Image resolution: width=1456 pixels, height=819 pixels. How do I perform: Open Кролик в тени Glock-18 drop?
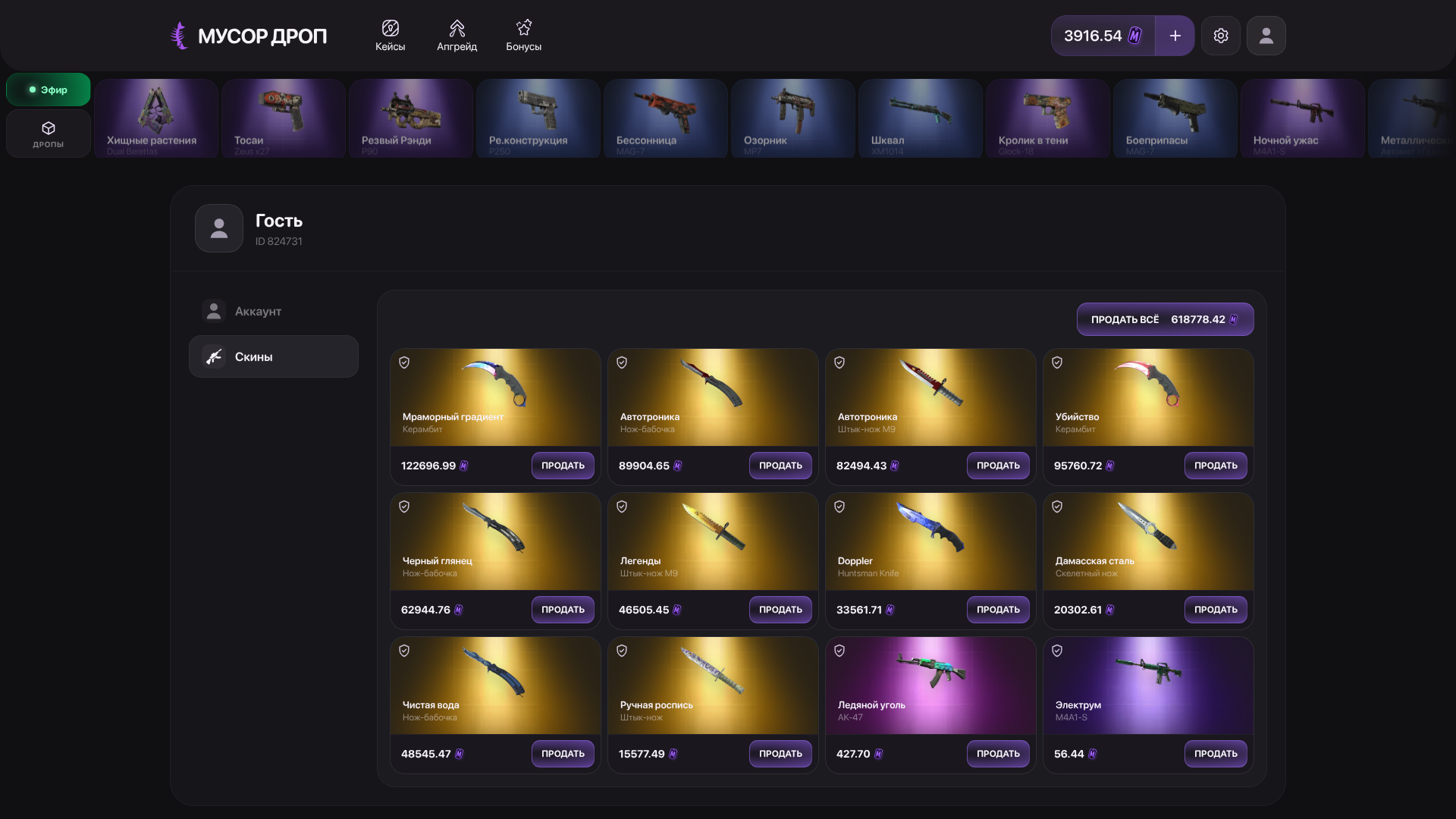[x=1048, y=118]
